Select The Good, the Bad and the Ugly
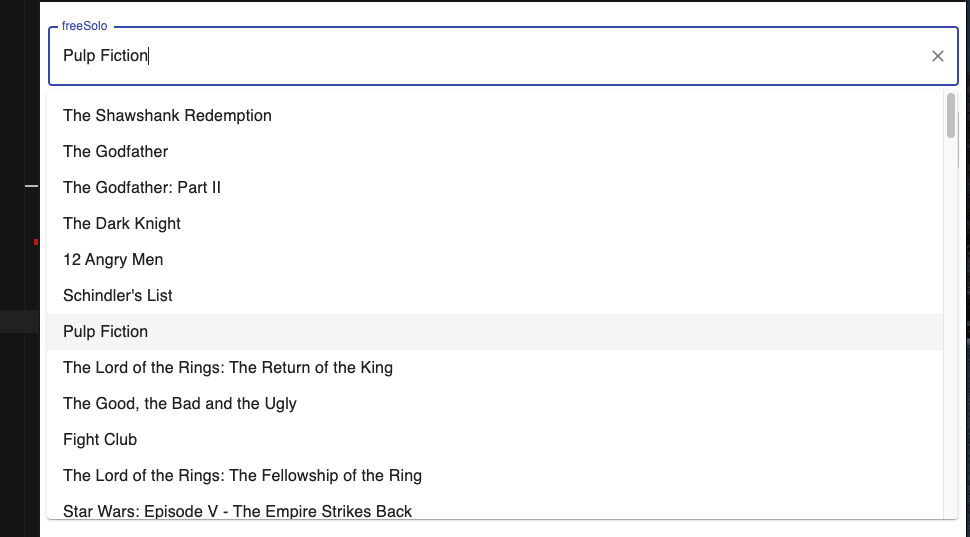This screenshot has width=970, height=537. (x=180, y=404)
